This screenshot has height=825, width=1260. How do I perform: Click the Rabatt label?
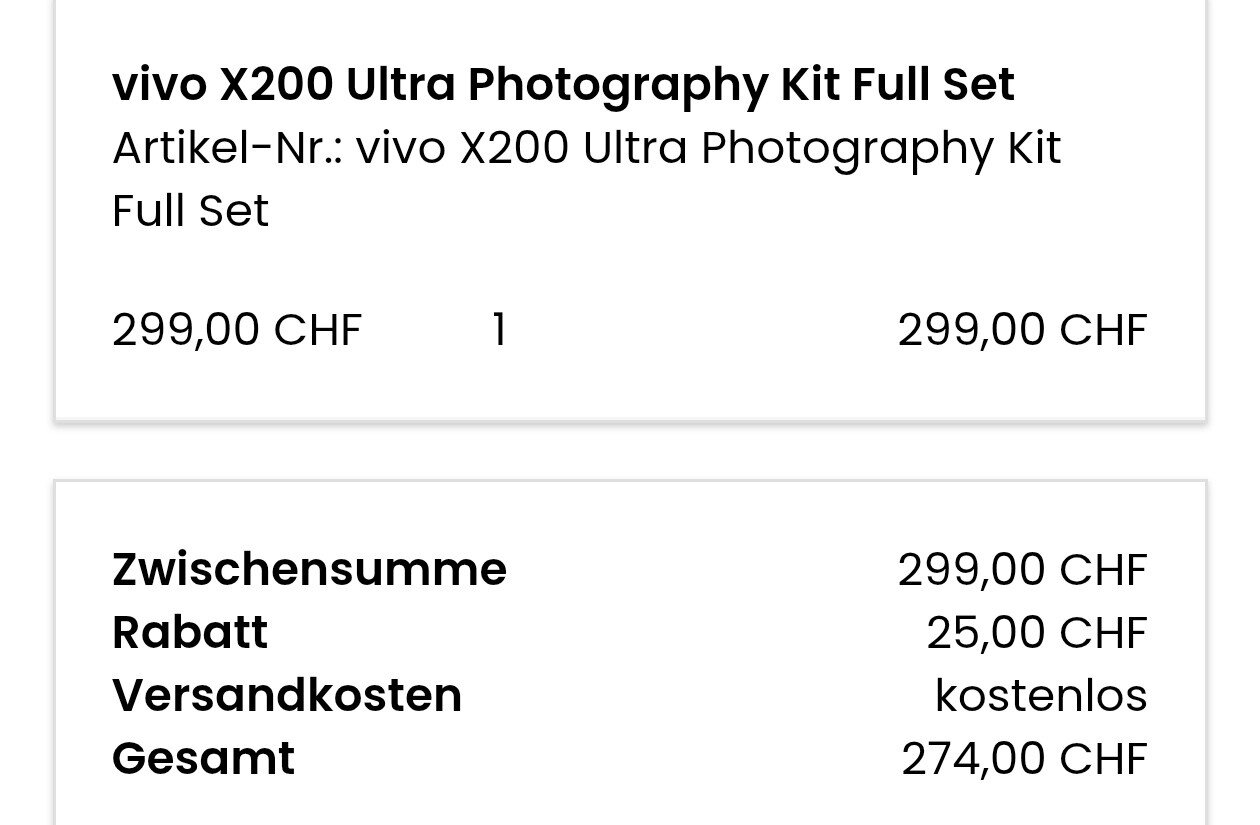point(190,633)
